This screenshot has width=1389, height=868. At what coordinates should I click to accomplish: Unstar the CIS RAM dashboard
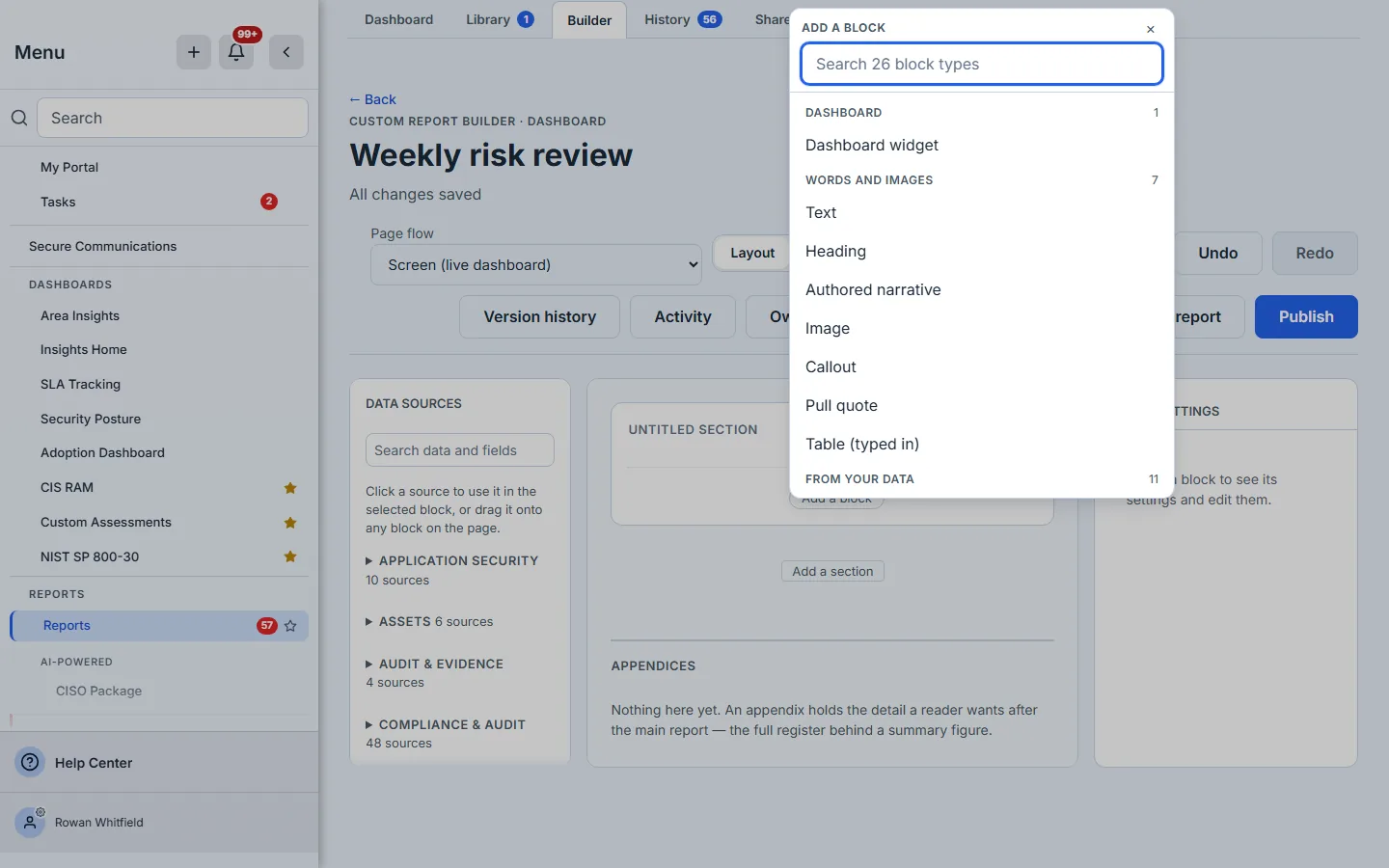[x=290, y=488]
